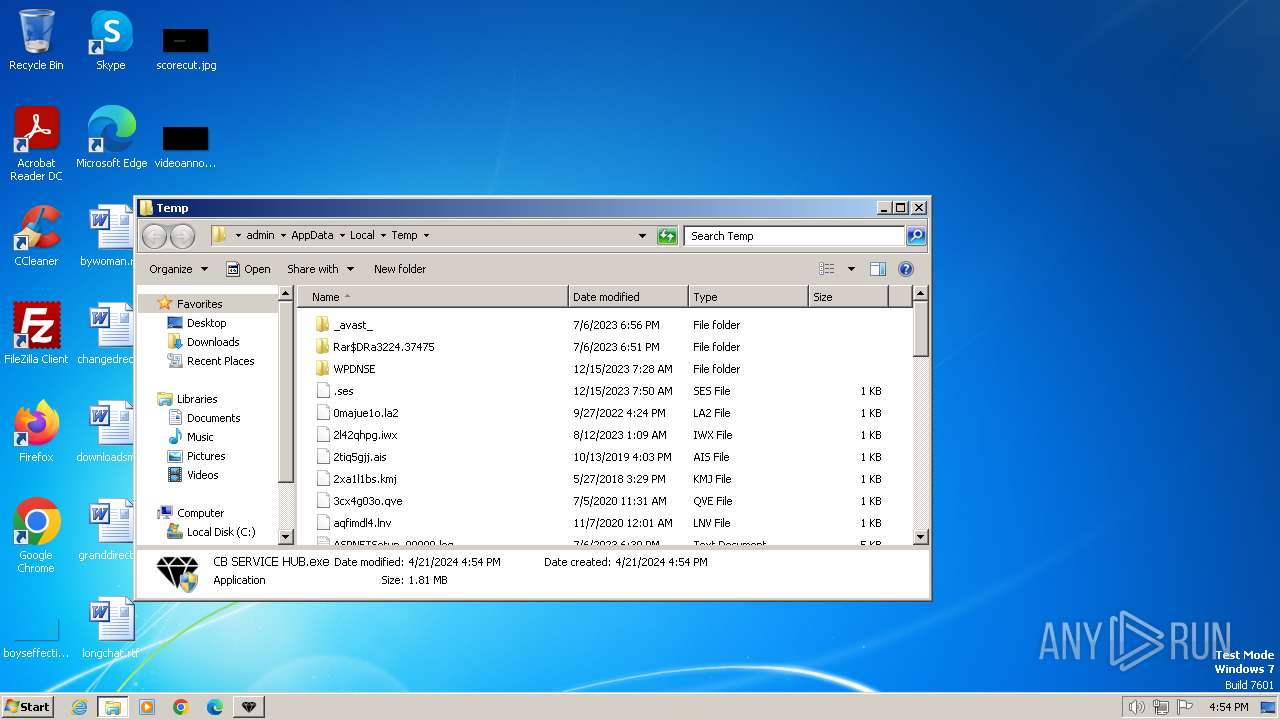The image size is (1280, 720).
Task: Open the Start menu
Action: click(x=27, y=707)
